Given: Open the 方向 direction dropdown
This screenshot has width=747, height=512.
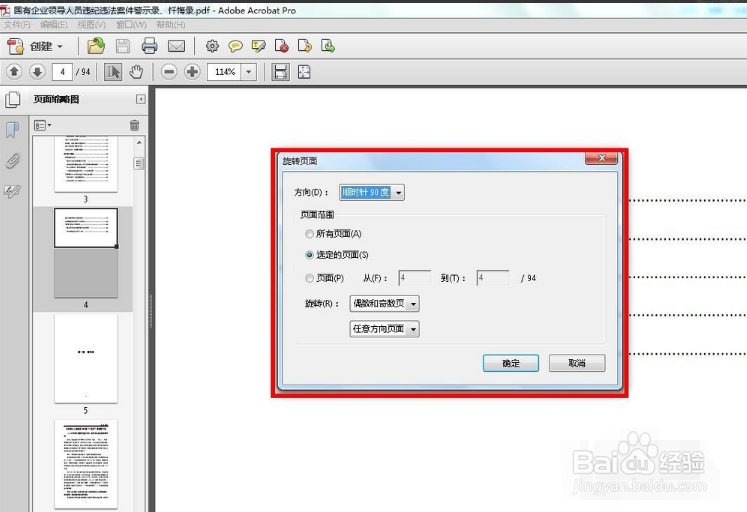Looking at the screenshot, I should point(372,192).
